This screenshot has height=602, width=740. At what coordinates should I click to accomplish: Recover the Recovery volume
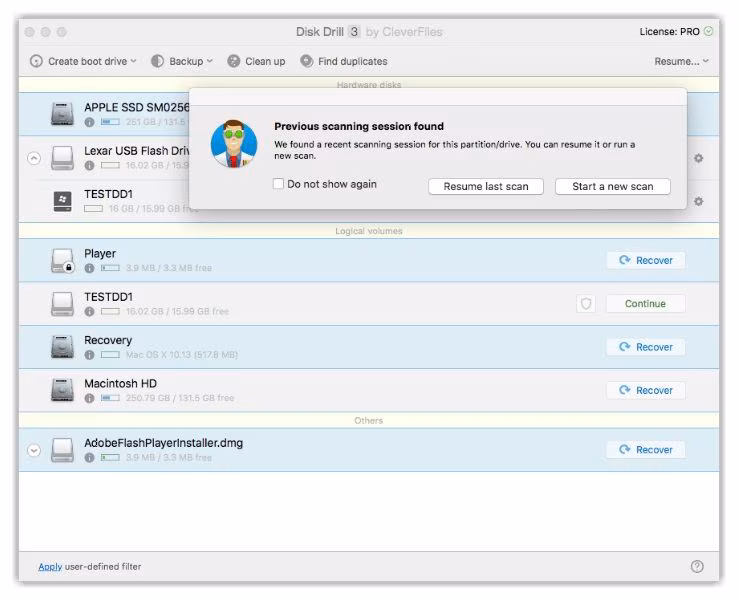(646, 347)
